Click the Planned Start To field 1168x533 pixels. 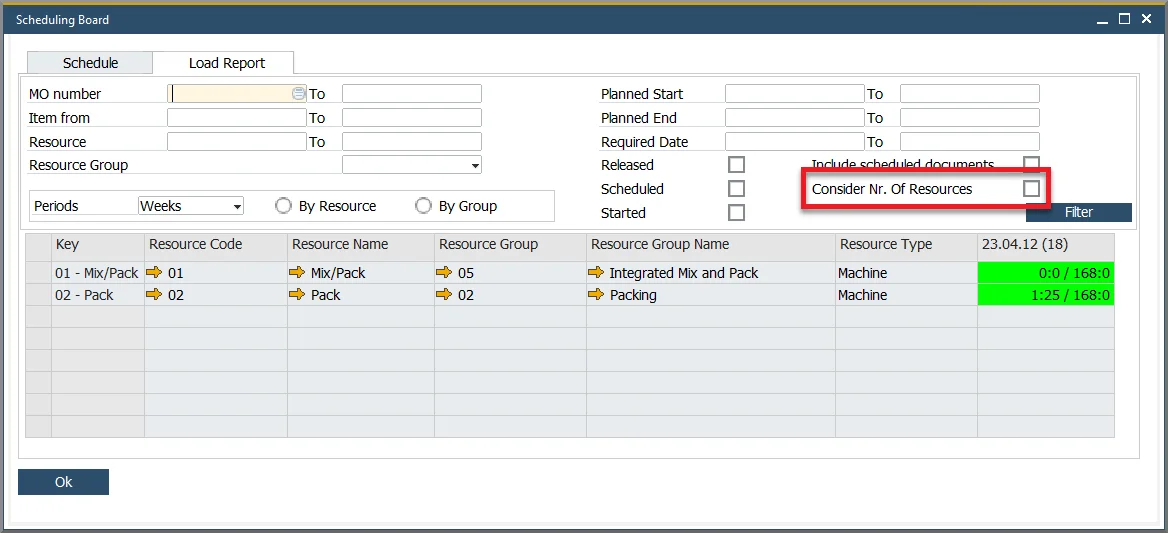pyautogui.click(x=970, y=94)
